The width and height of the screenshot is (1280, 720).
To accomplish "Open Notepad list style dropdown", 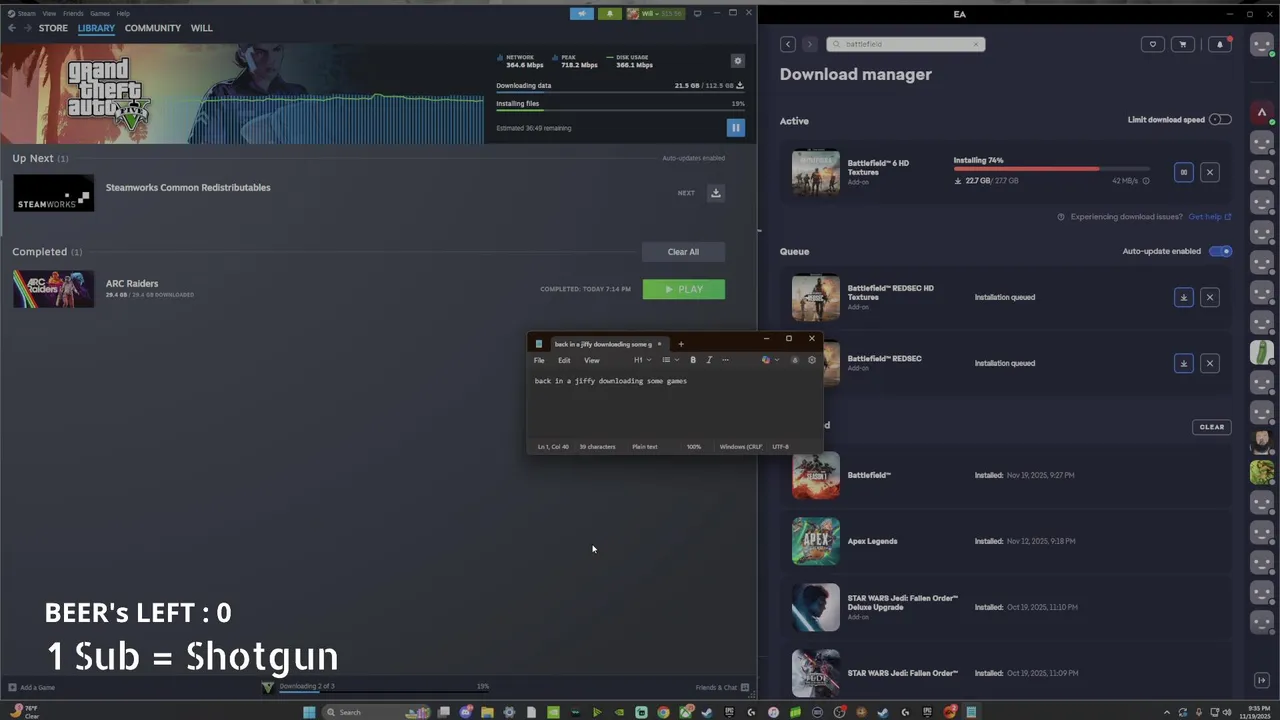I will coord(670,360).
